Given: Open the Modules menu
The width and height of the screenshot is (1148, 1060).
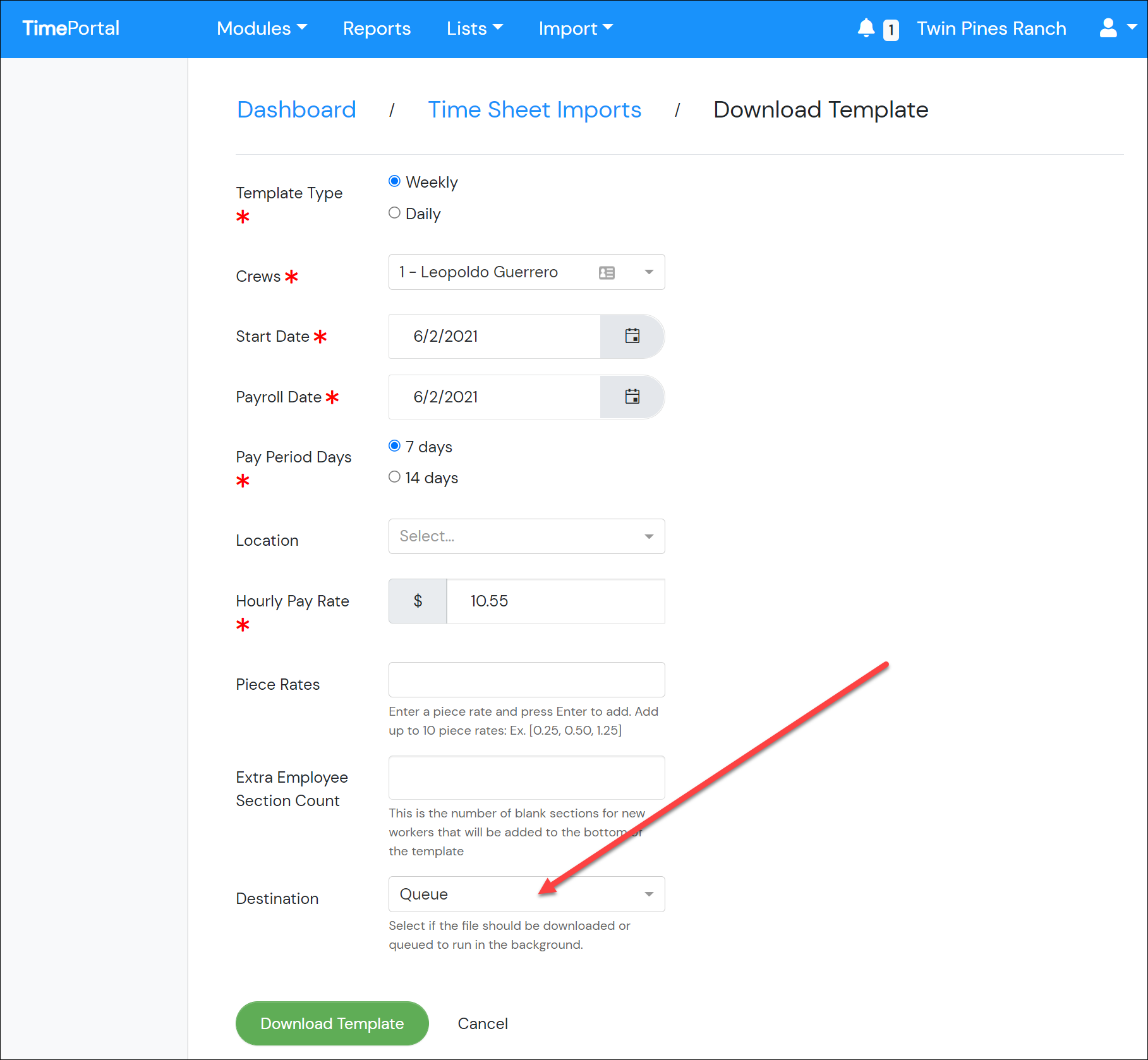Looking at the screenshot, I should [x=262, y=28].
